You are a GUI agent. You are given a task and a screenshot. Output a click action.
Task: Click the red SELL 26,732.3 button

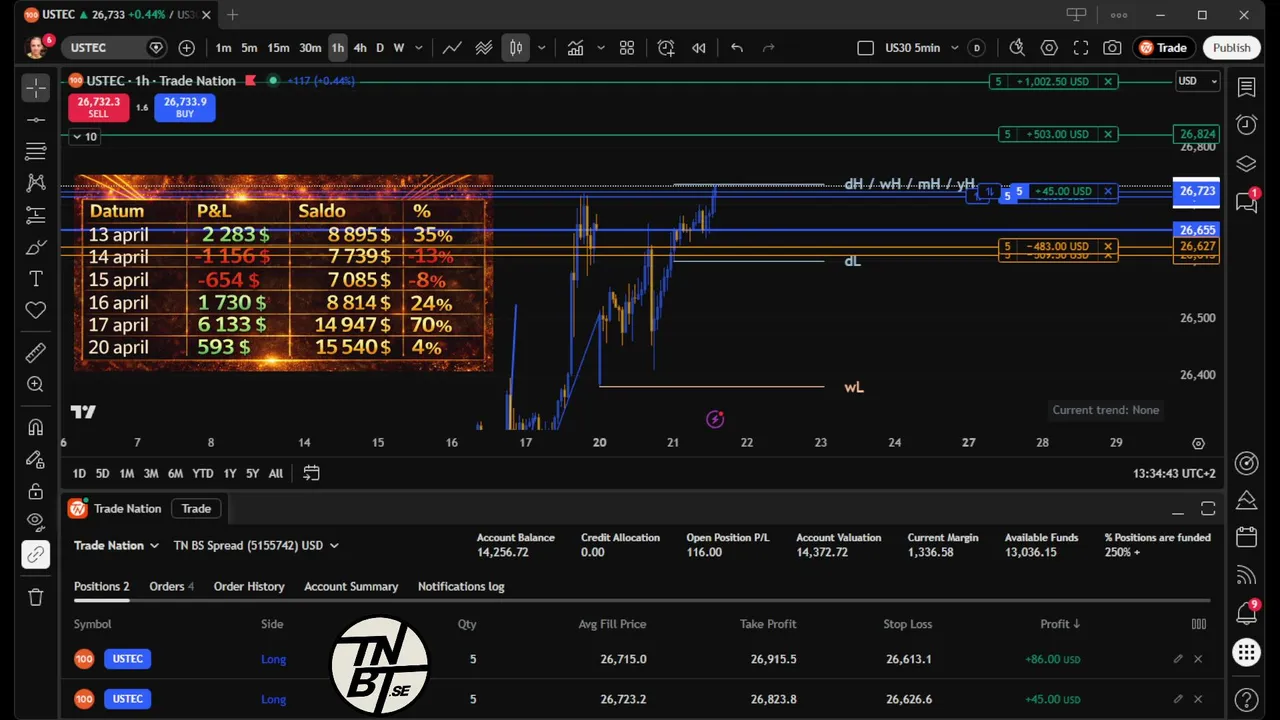98,107
